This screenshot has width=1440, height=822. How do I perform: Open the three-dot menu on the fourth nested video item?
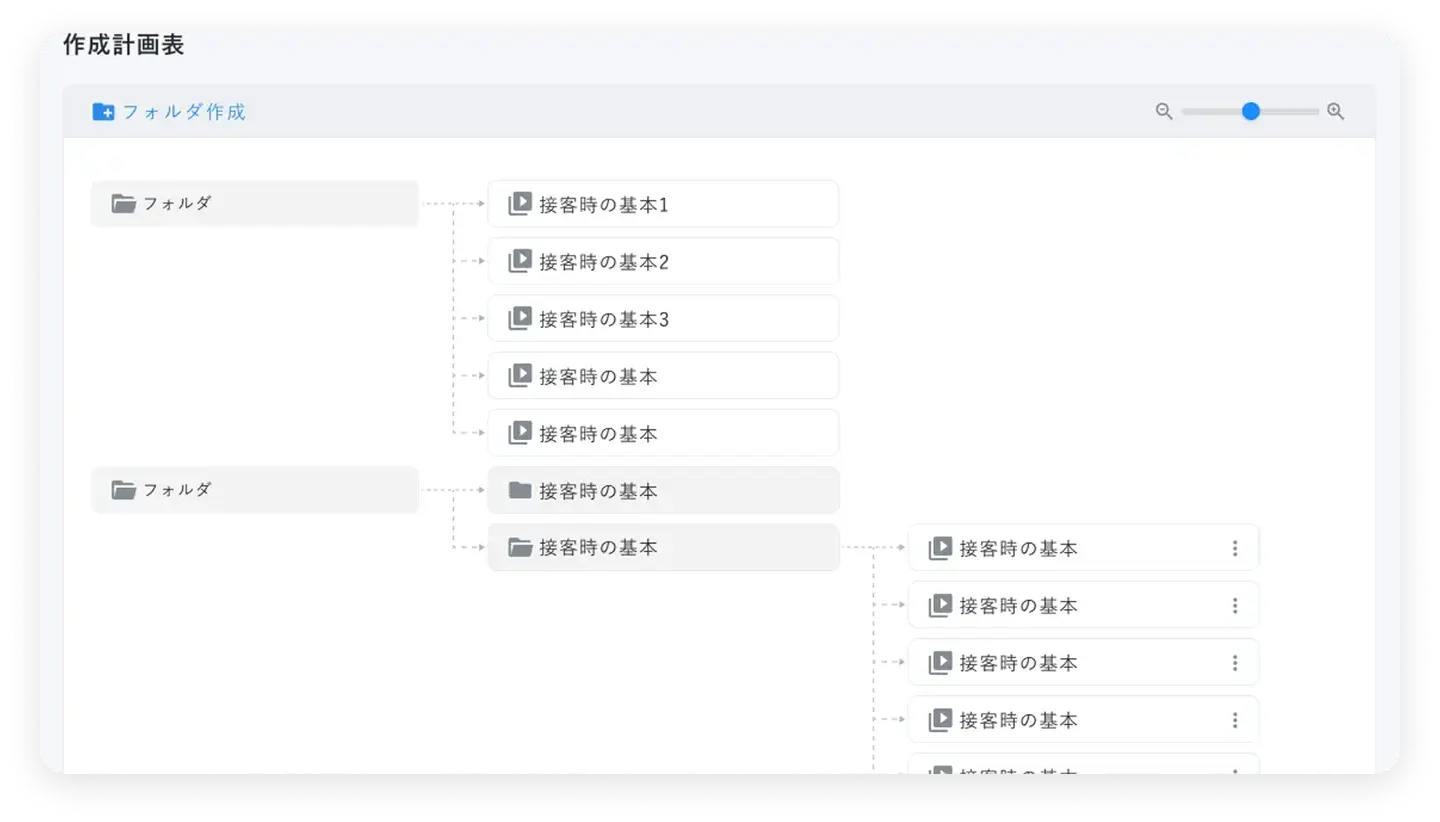(1235, 720)
